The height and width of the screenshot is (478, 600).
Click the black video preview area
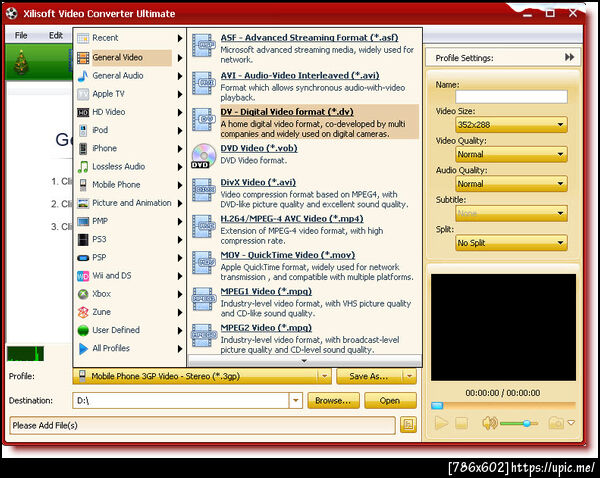point(504,327)
